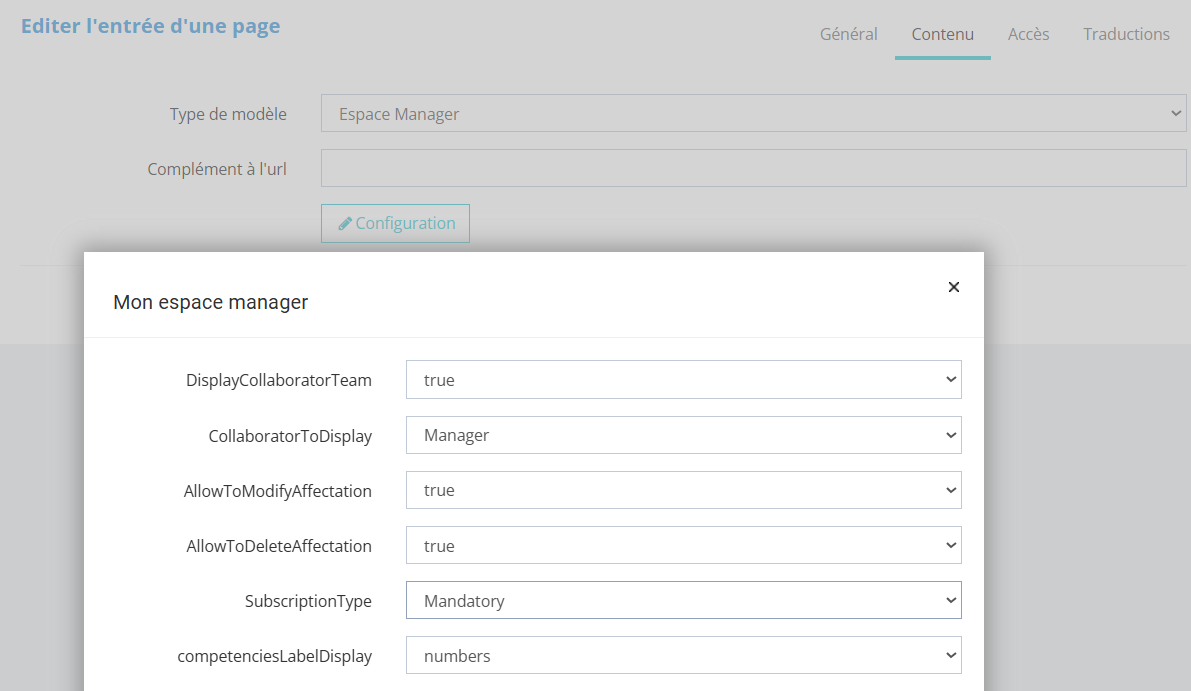Click the CollaboratorToDisplay label text
This screenshot has height=691, width=1191.
(290, 436)
